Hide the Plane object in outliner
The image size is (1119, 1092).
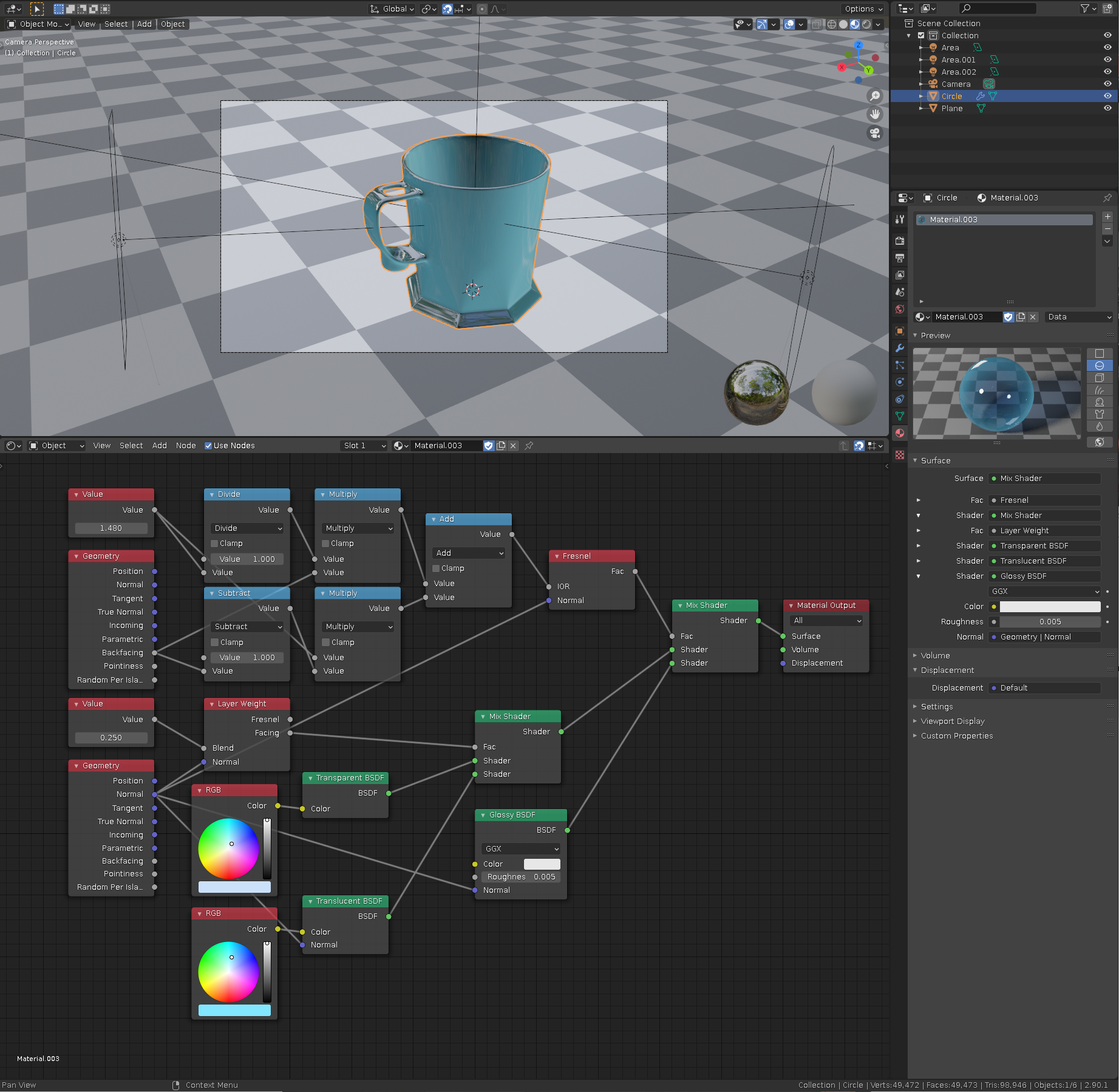[x=1107, y=108]
